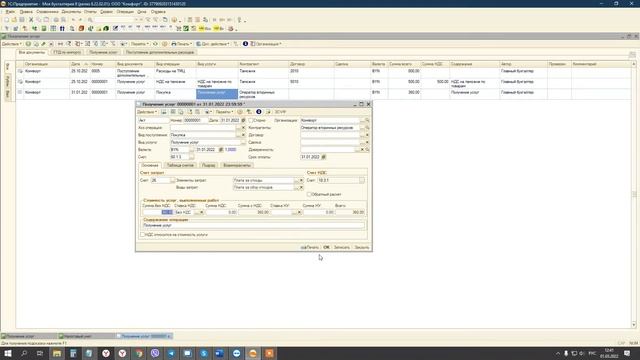Click the Контрагент column header
The width and height of the screenshot is (640, 360).
coord(263,64)
